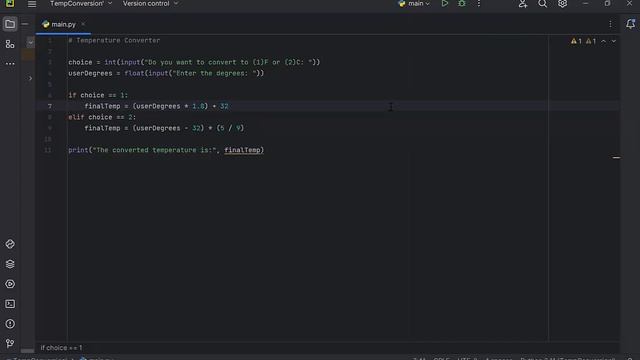Click the warning stripe marker on scrollbar
Image resolution: width=640 pixels, height=360 pixels.
(616, 157)
